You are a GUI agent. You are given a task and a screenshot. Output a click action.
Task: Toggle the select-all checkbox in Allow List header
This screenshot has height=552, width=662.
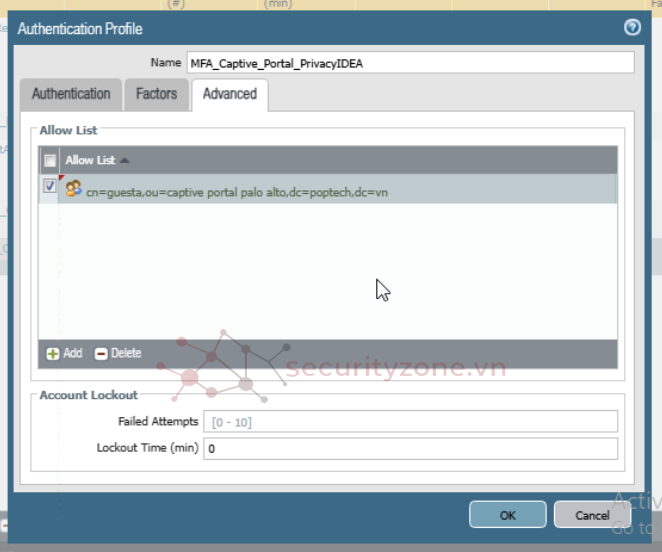coord(50,160)
